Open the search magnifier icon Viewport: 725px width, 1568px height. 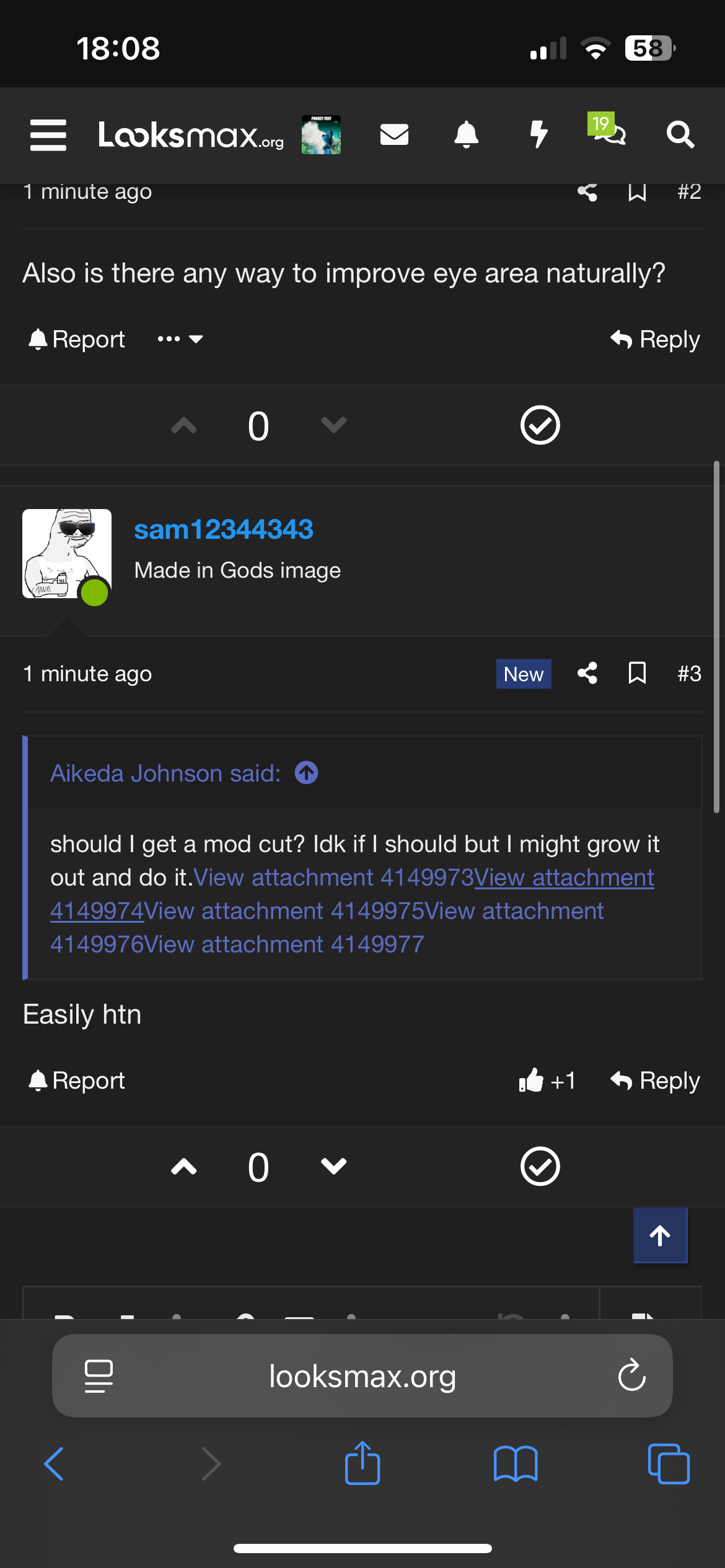pyautogui.click(x=680, y=134)
